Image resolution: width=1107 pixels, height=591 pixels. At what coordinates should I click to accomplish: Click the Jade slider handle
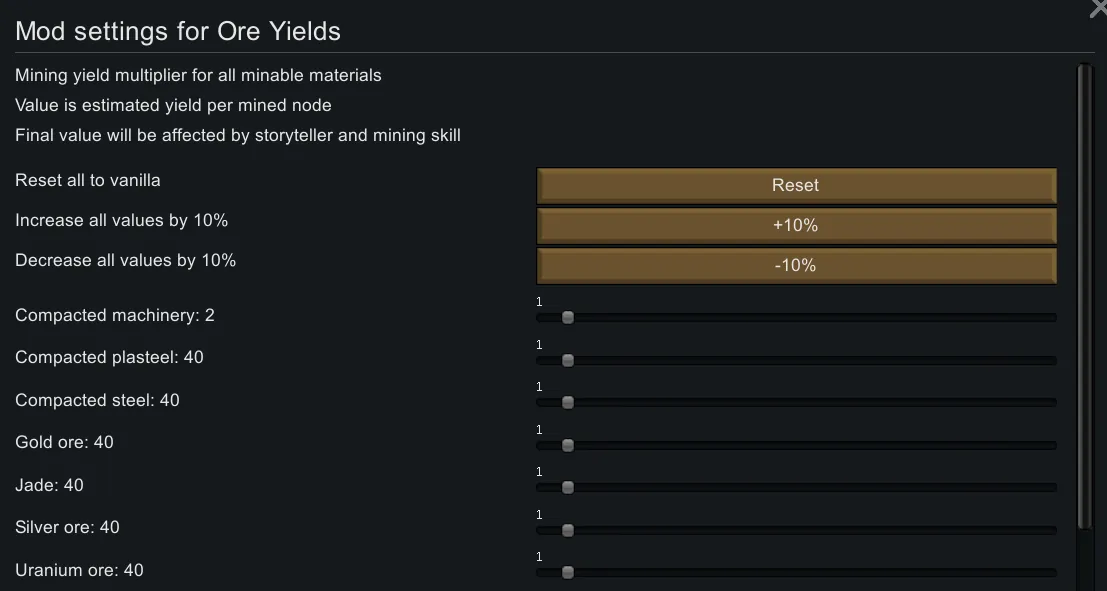point(568,488)
